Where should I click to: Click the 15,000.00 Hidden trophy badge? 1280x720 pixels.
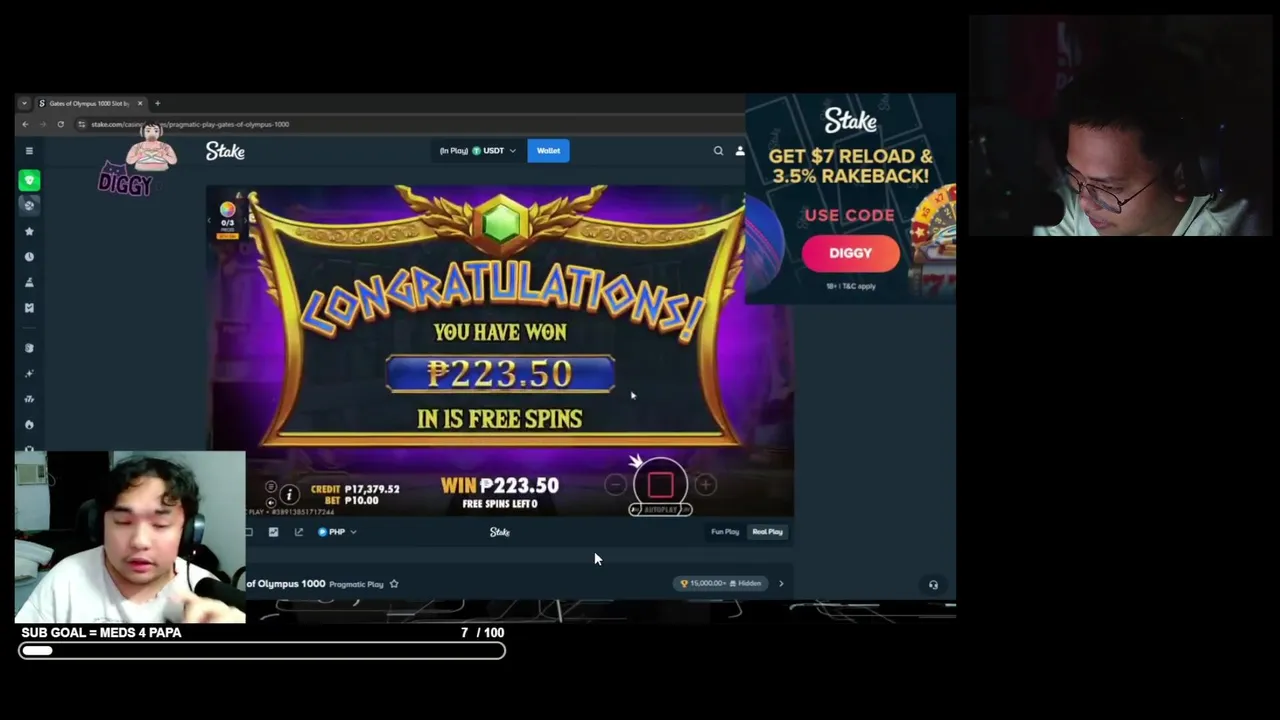pos(721,584)
